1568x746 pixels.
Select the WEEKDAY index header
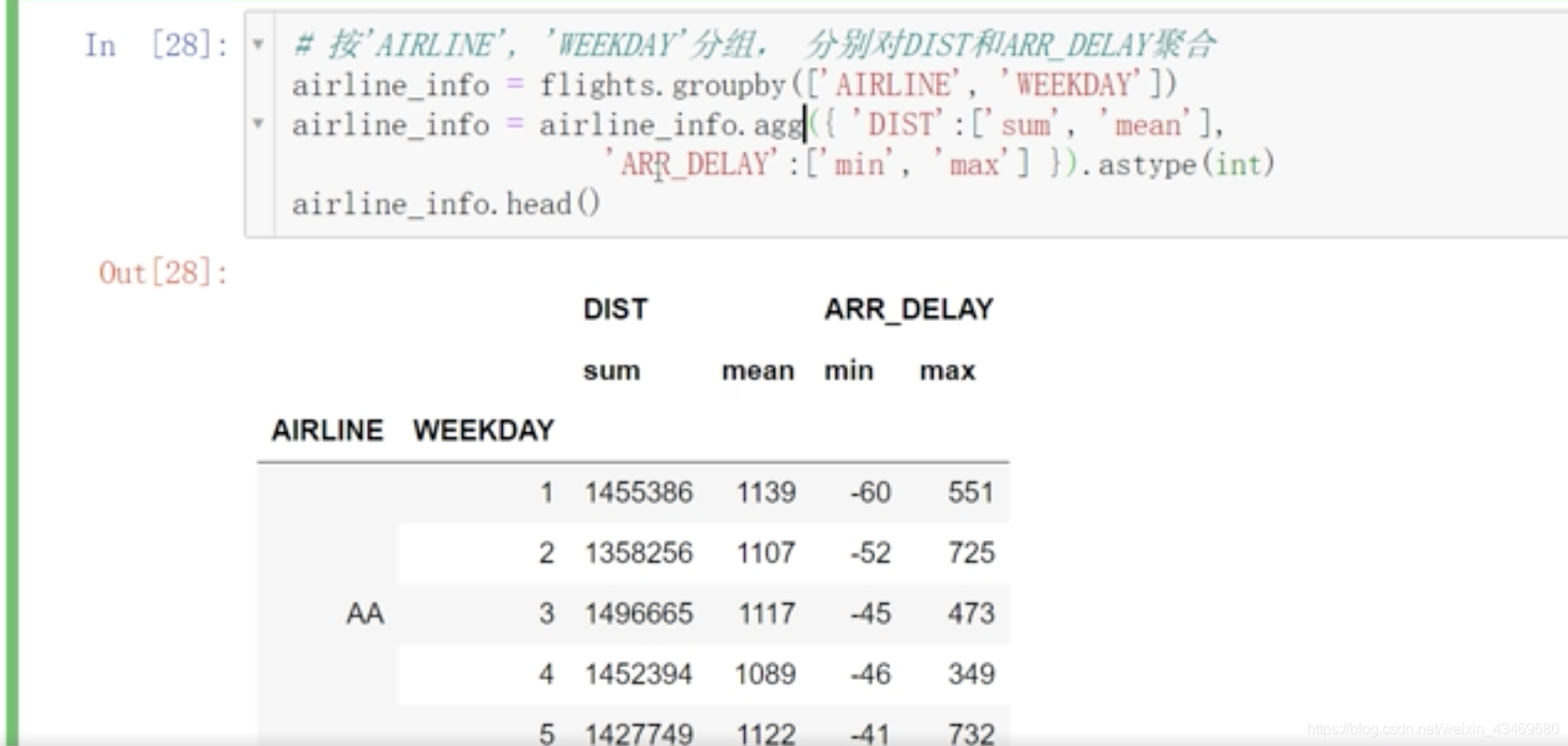pos(483,431)
